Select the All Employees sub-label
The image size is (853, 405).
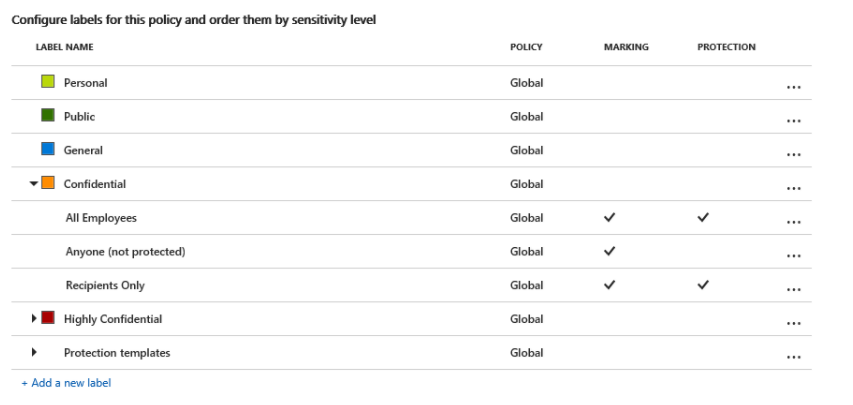pos(101,218)
